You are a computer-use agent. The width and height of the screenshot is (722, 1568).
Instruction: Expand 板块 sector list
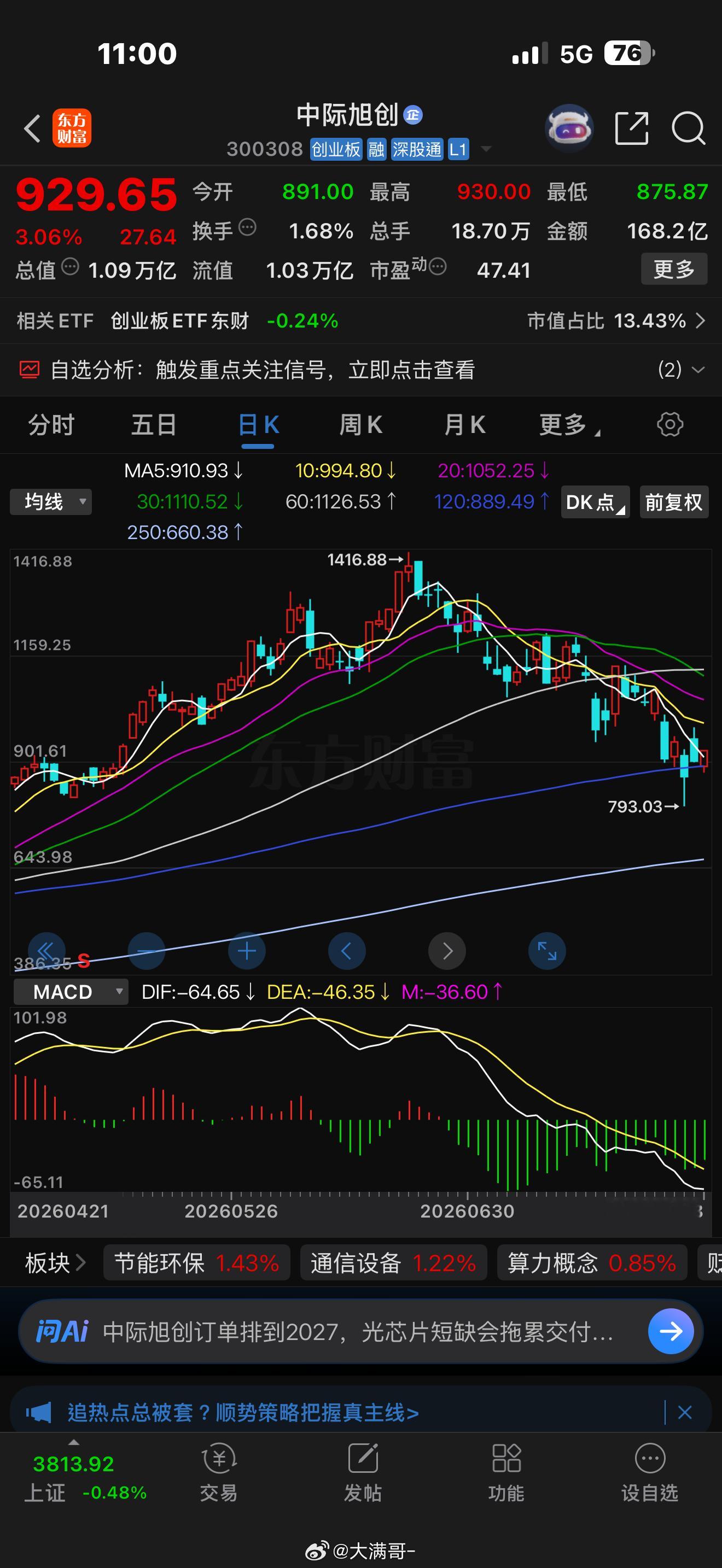click(x=55, y=1263)
